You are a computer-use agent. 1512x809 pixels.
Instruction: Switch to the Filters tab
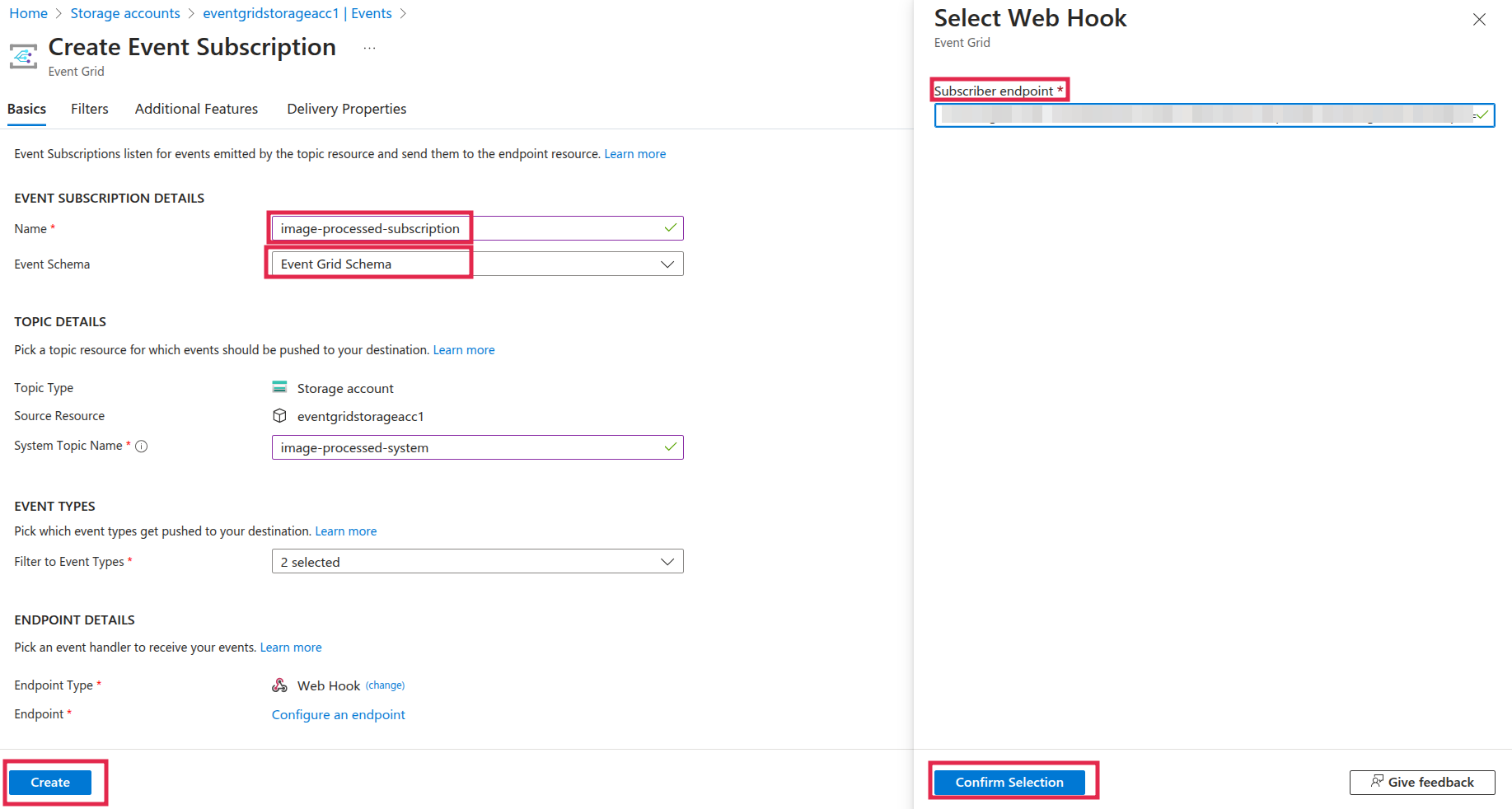tap(89, 109)
